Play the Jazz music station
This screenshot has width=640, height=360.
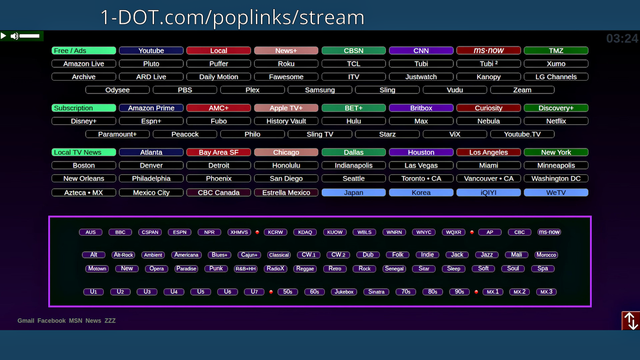coord(487,255)
